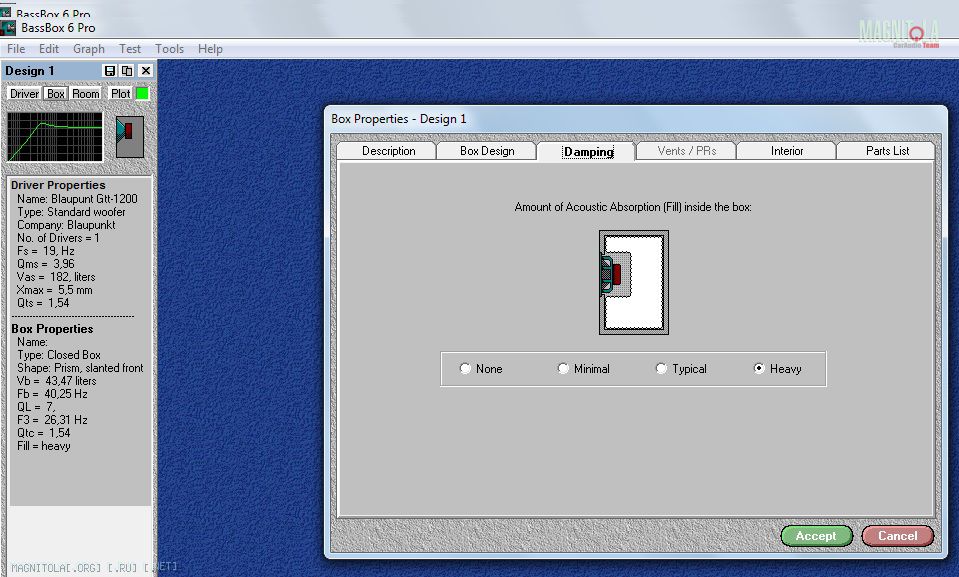Screen dimensions: 959x577
Task: Click the "Driver Properties" heading
Action: tap(58, 185)
